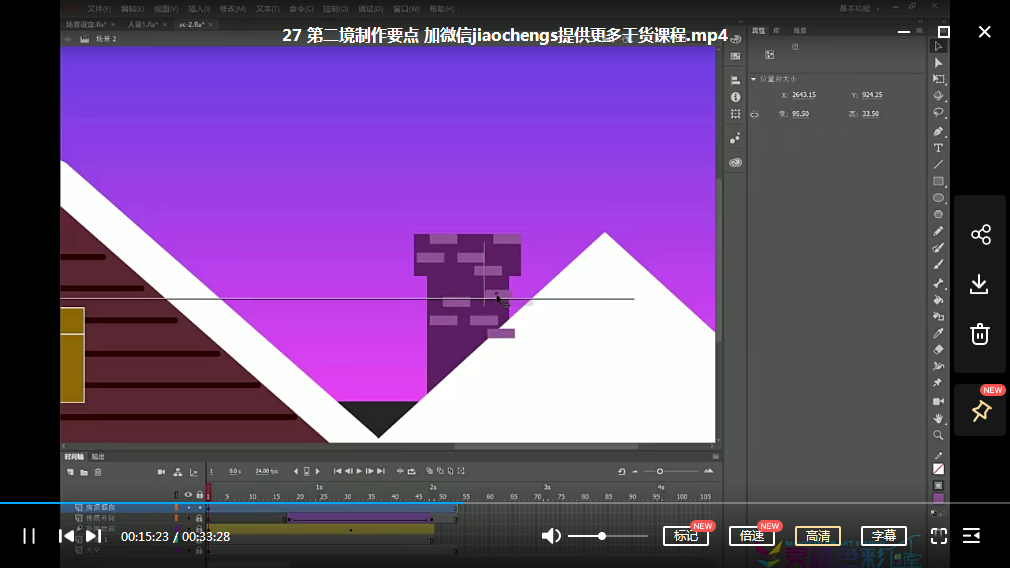Viewport: 1010px width, 568px height.
Task: Select the Camera tool
Action: (939, 402)
